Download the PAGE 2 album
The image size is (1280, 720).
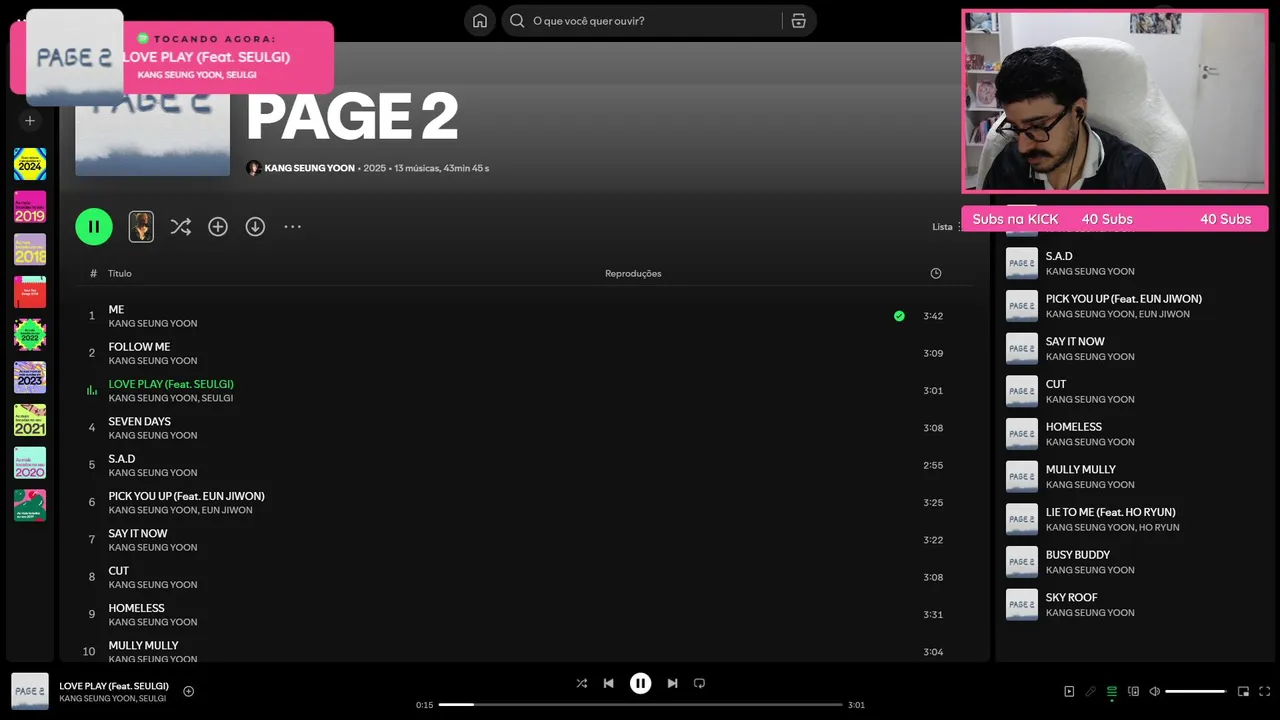click(x=255, y=227)
